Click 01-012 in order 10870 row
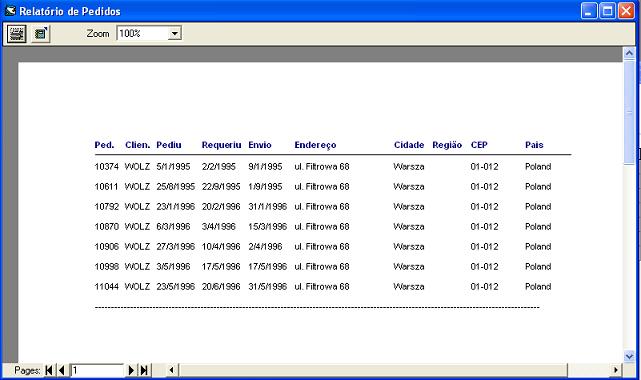The image size is (641, 380). pos(484,227)
